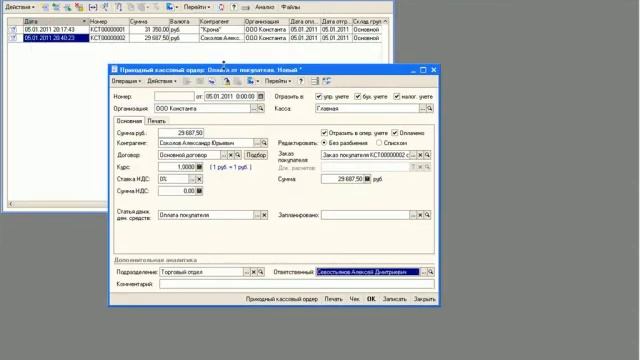The height and width of the screenshot is (360, 640).
Task: Open lookup magnifier for Организация field
Action: click(261, 109)
